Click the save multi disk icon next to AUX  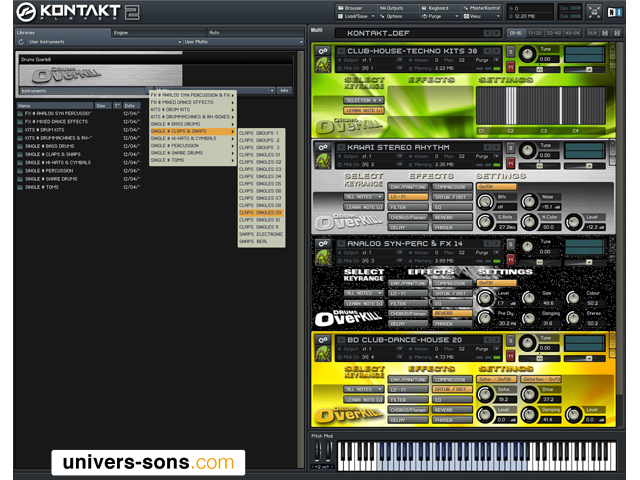coord(605,33)
